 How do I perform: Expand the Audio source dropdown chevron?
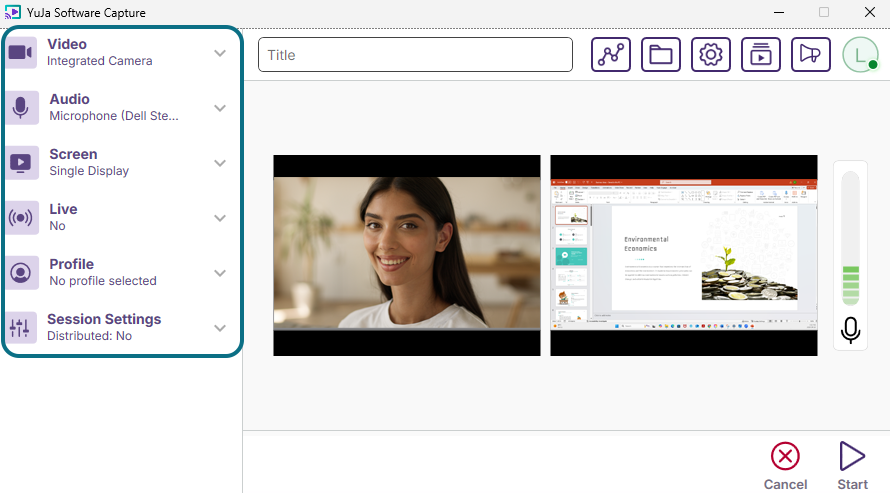point(220,108)
